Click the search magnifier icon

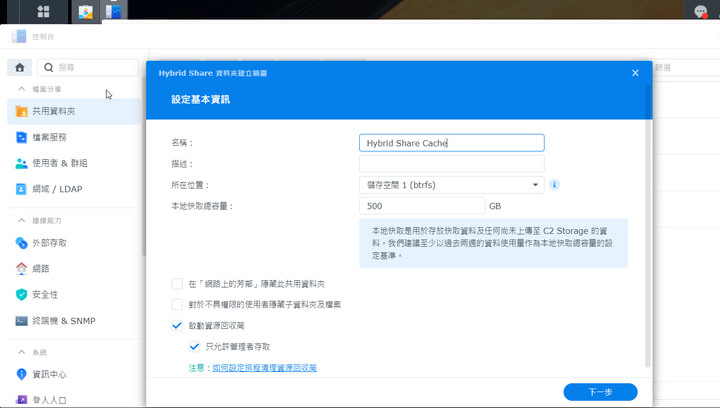[48, 67]
